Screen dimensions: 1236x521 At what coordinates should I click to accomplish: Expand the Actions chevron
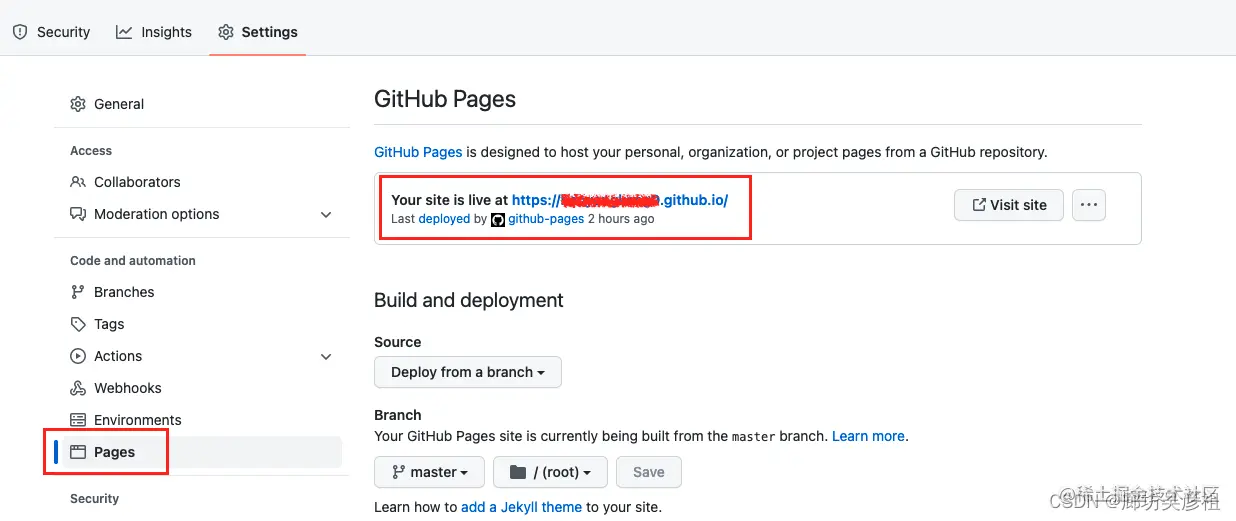(326, 356)
